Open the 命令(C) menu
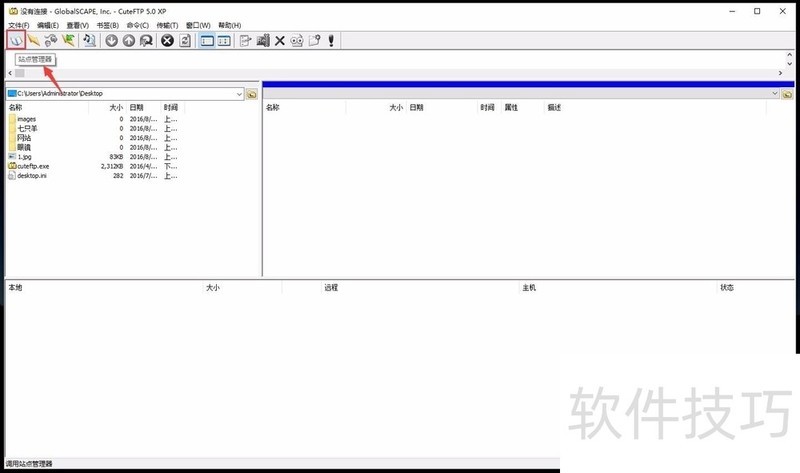The height and width of the screenshot is (473, 800). [x=138, y=25]
